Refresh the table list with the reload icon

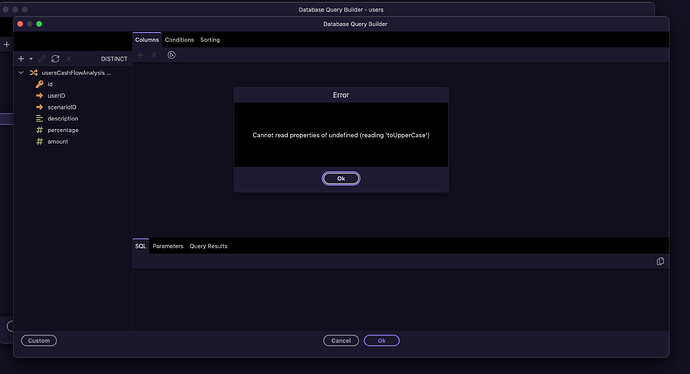(55, 59)
